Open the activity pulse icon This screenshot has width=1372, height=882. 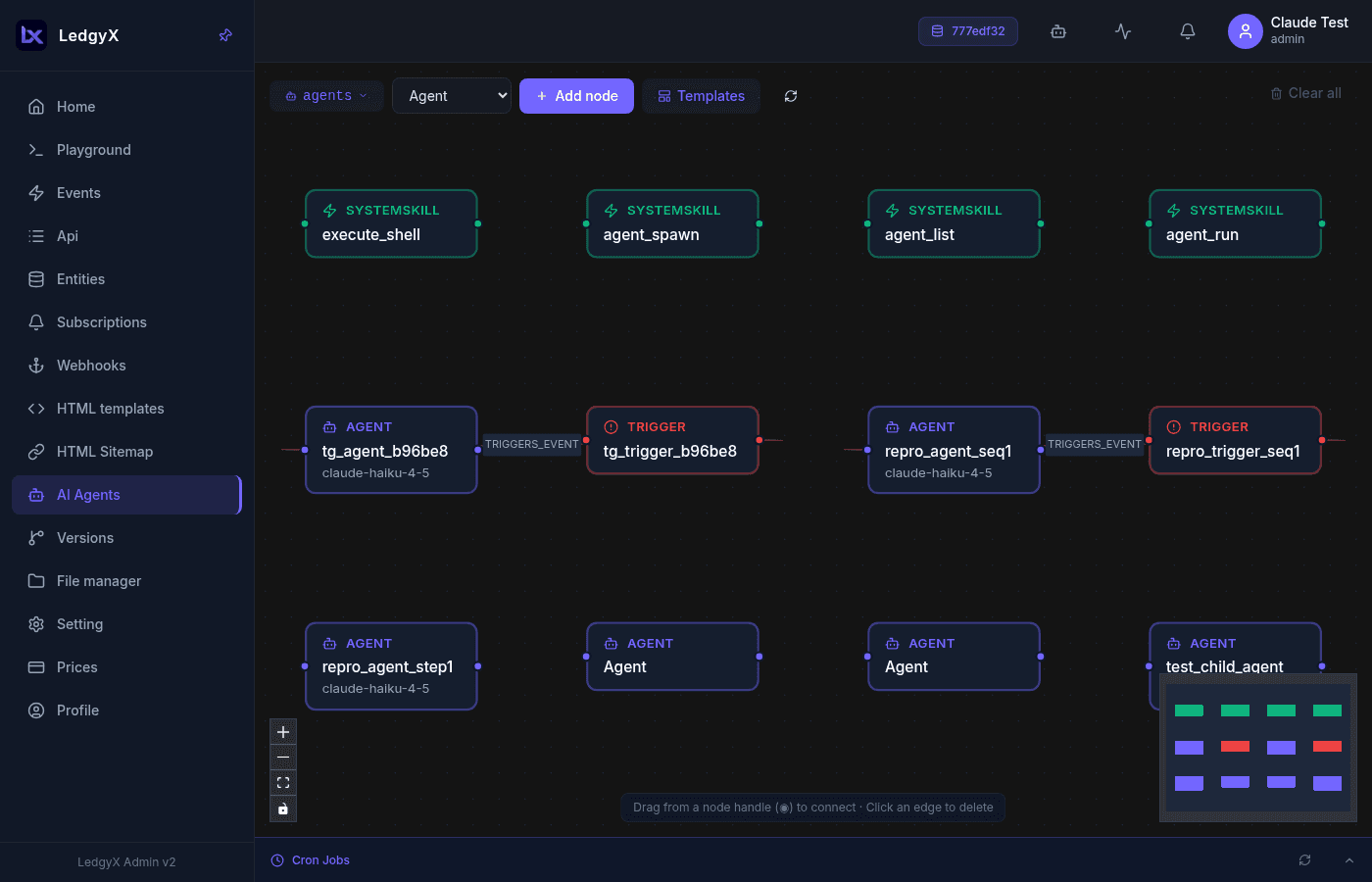coord(1123,31)
